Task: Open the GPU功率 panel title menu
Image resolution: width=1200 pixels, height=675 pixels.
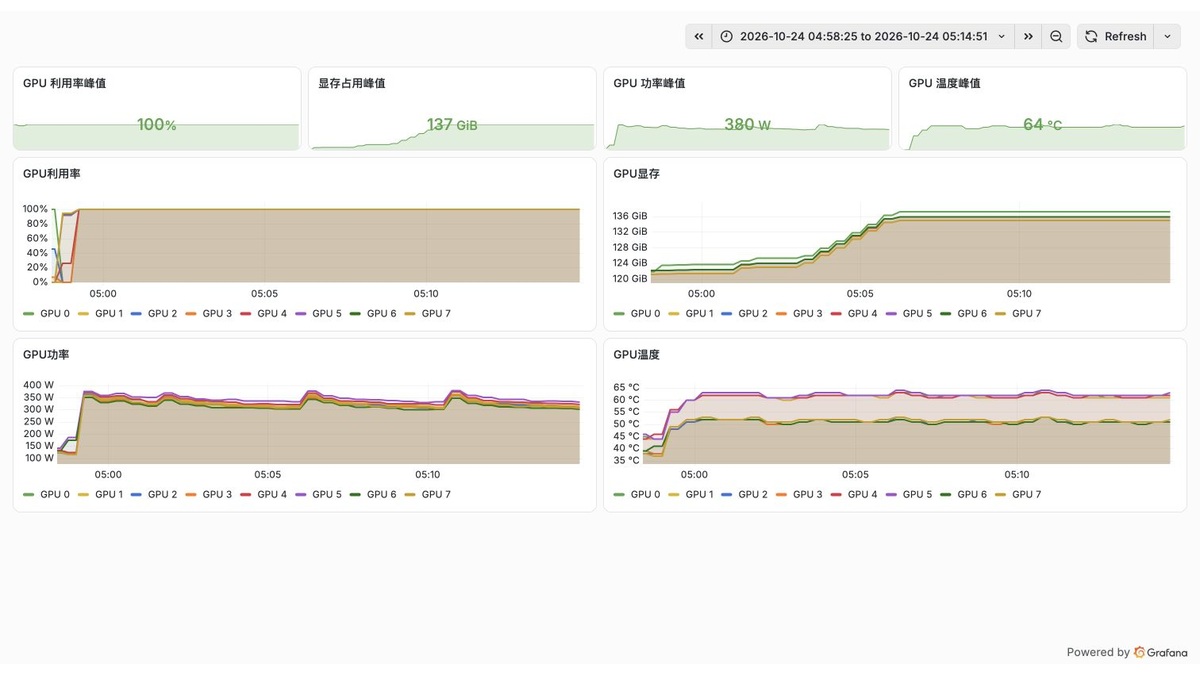Action: 46,355
